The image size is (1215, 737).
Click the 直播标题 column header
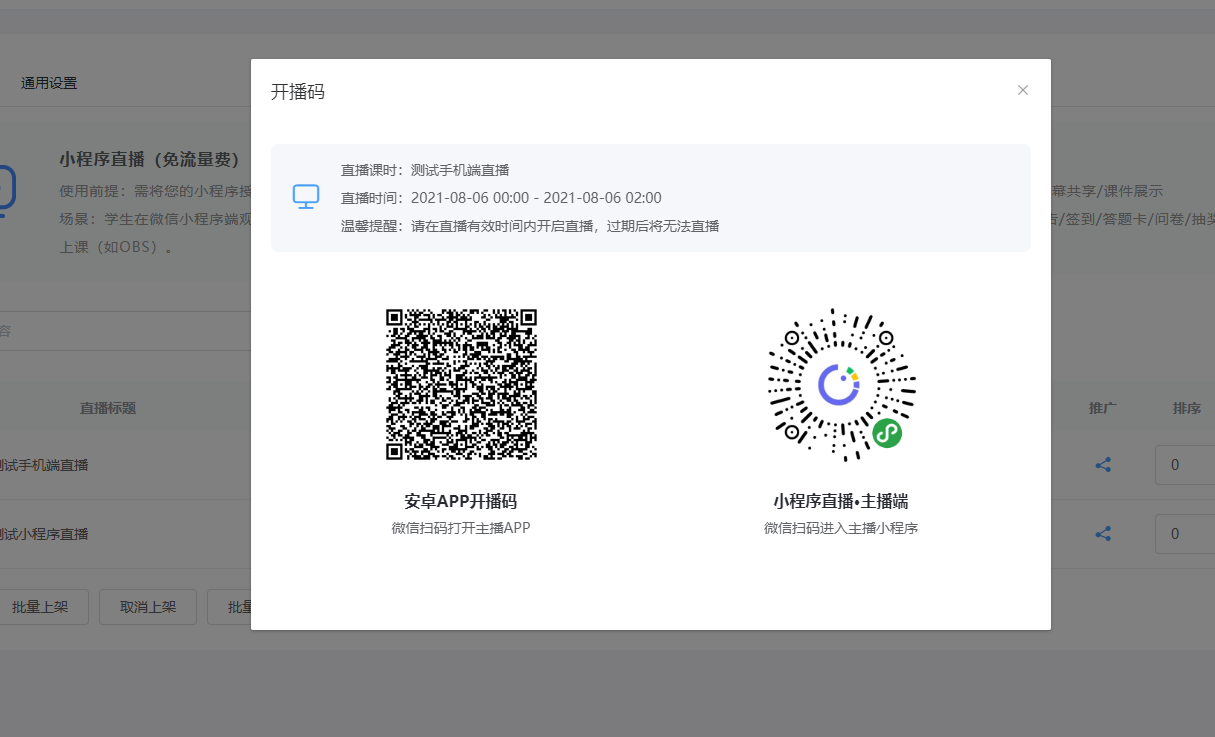[x=108, y=408]
